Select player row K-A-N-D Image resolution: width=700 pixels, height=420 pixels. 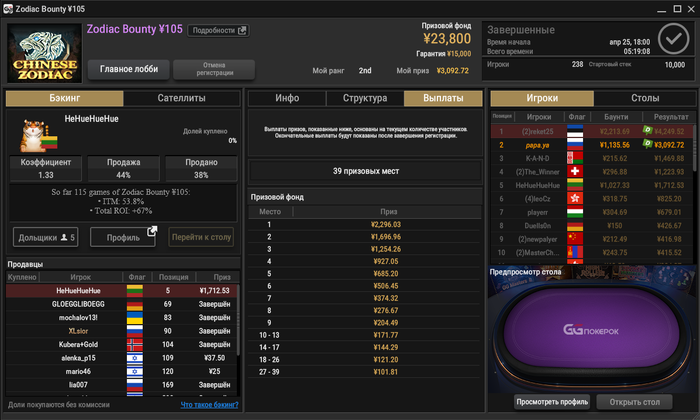click(592, 158)
